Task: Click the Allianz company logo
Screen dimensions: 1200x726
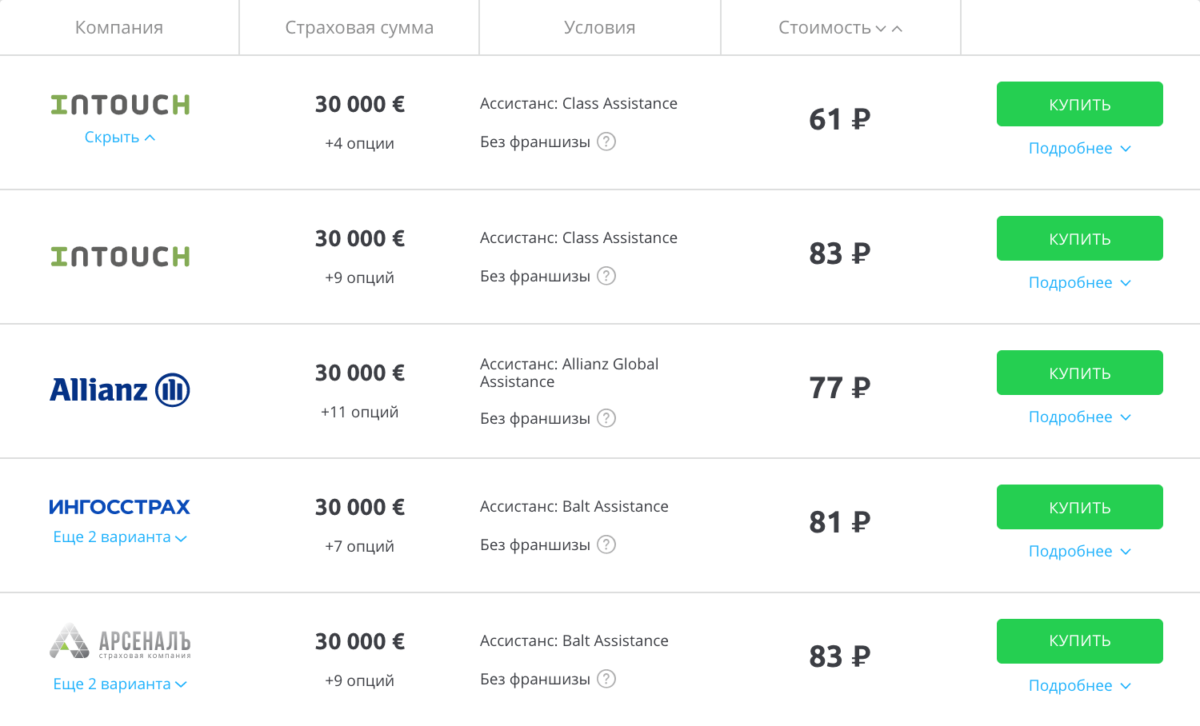Action: (120, 389)
